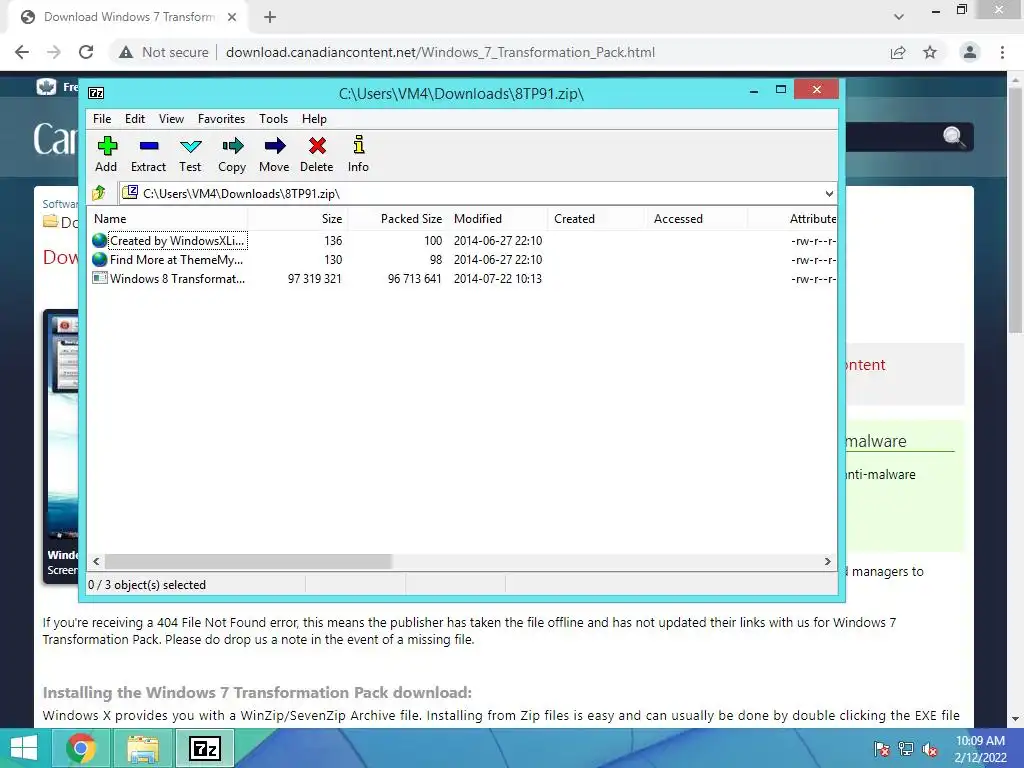Open a new Chrome tab

point(270,17)
